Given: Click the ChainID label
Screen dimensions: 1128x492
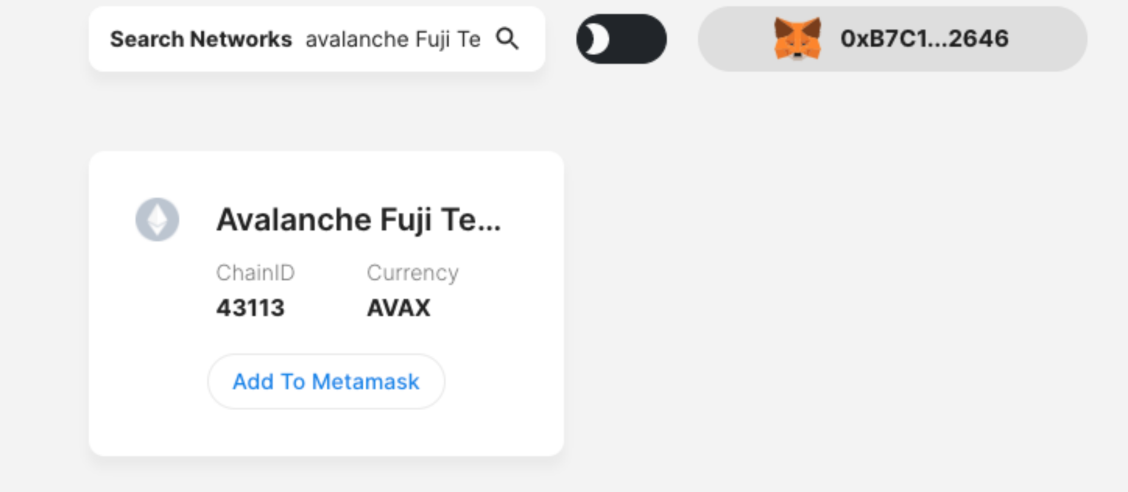Looking at the screenshot, I should 255,273.
